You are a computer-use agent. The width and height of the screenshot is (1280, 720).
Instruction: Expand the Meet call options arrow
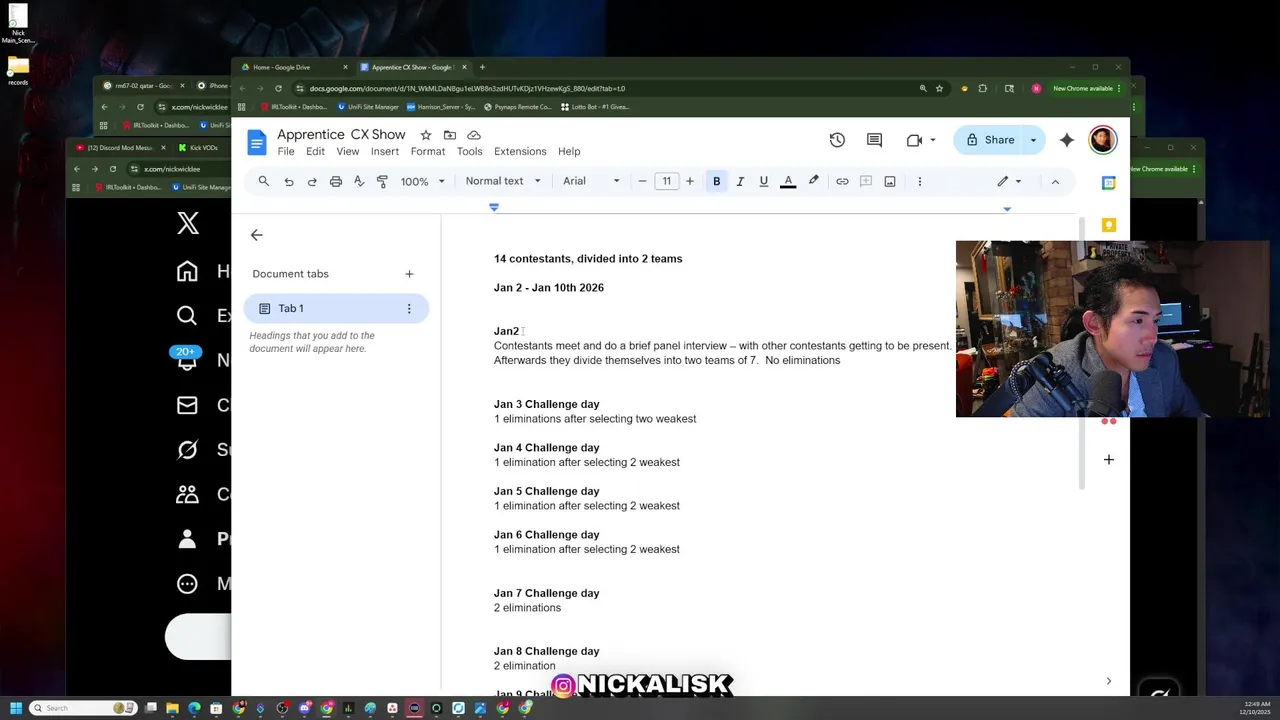coord(933,140)
